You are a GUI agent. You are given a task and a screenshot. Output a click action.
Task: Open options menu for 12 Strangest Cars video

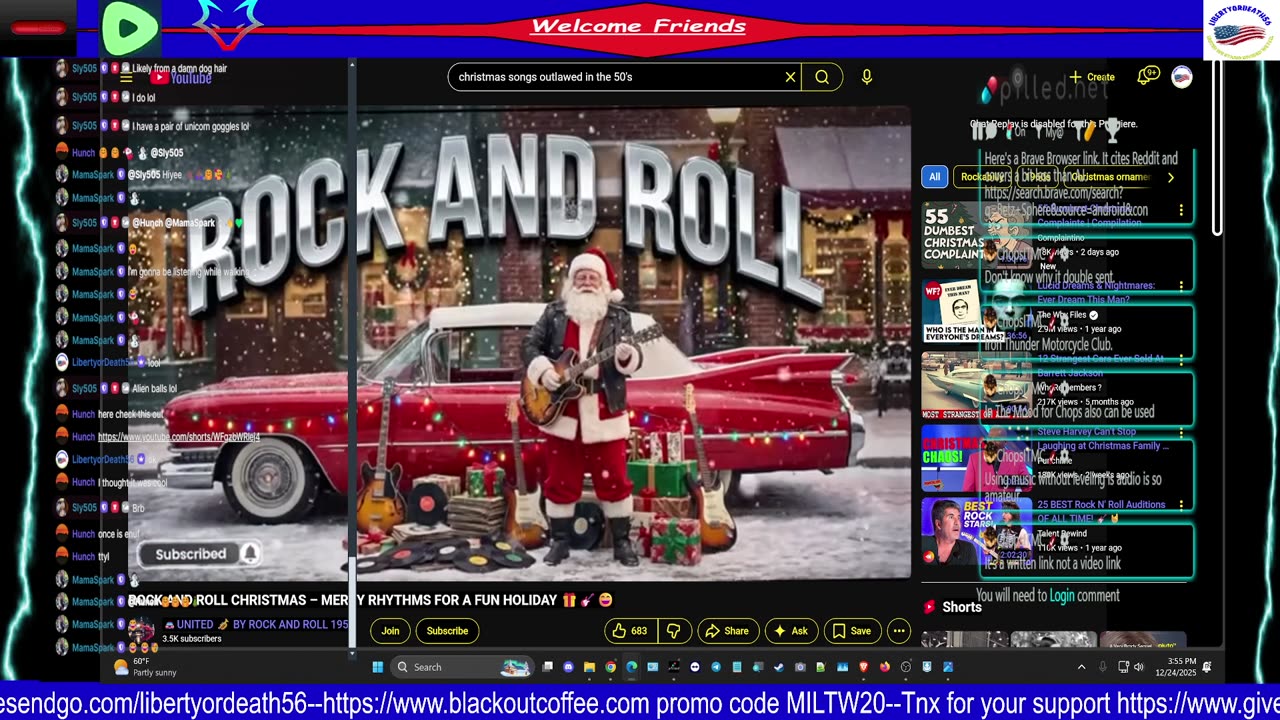click(1181, 359)
